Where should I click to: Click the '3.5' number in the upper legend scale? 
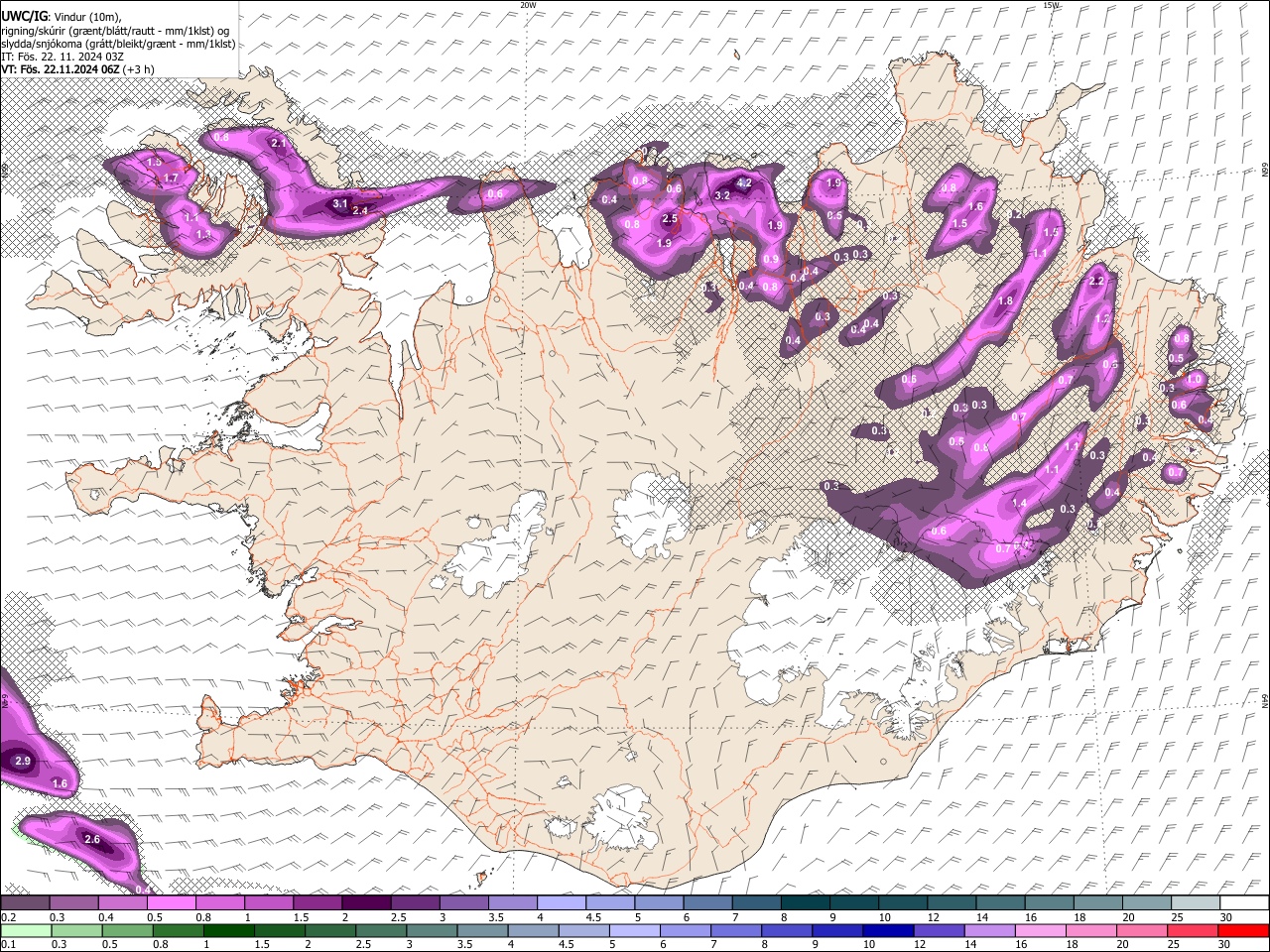tap(496, 917)
